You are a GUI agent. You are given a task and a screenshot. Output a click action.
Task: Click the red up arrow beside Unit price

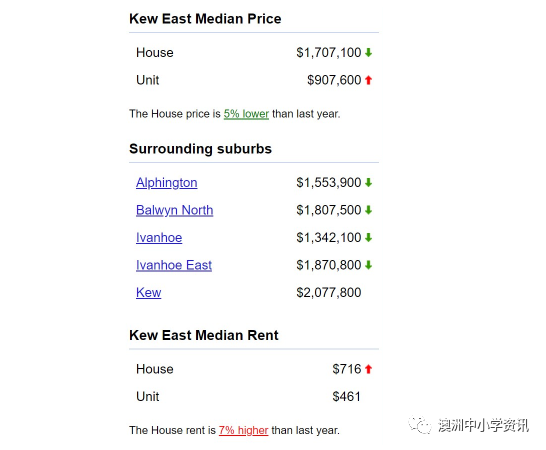(x=368, y=80)
